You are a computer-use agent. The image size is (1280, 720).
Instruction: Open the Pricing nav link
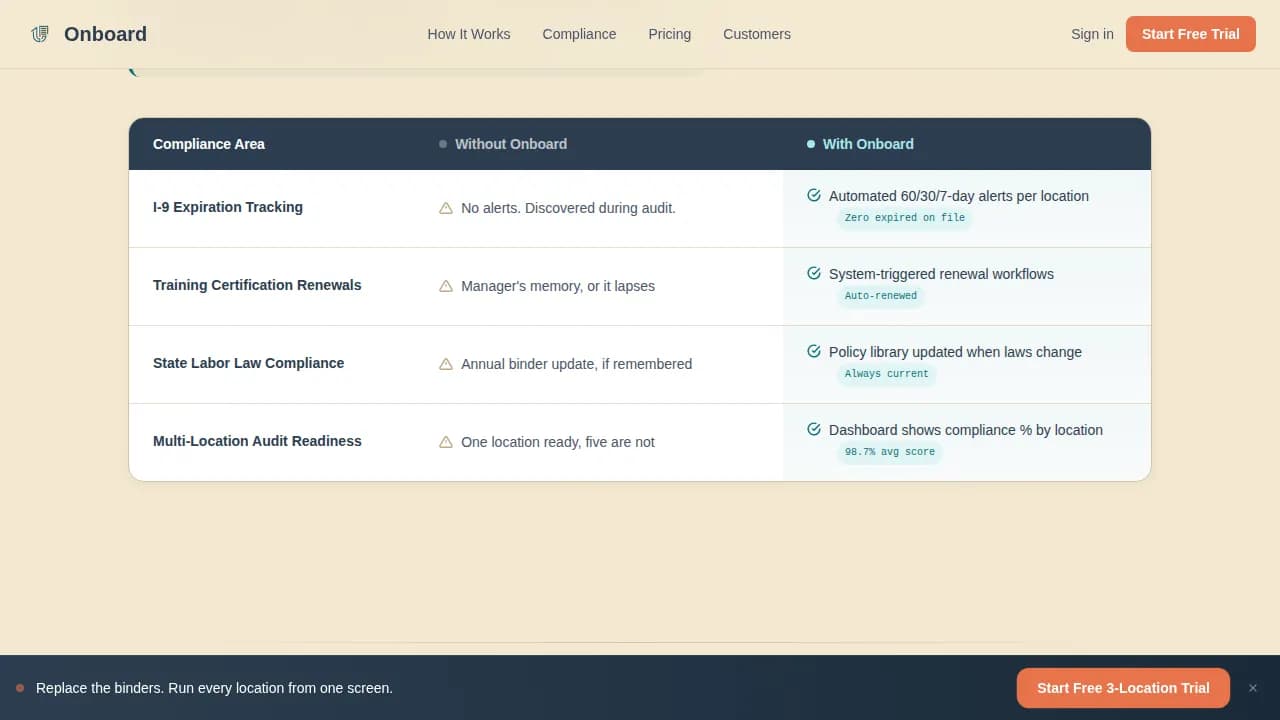click(669, 34)
